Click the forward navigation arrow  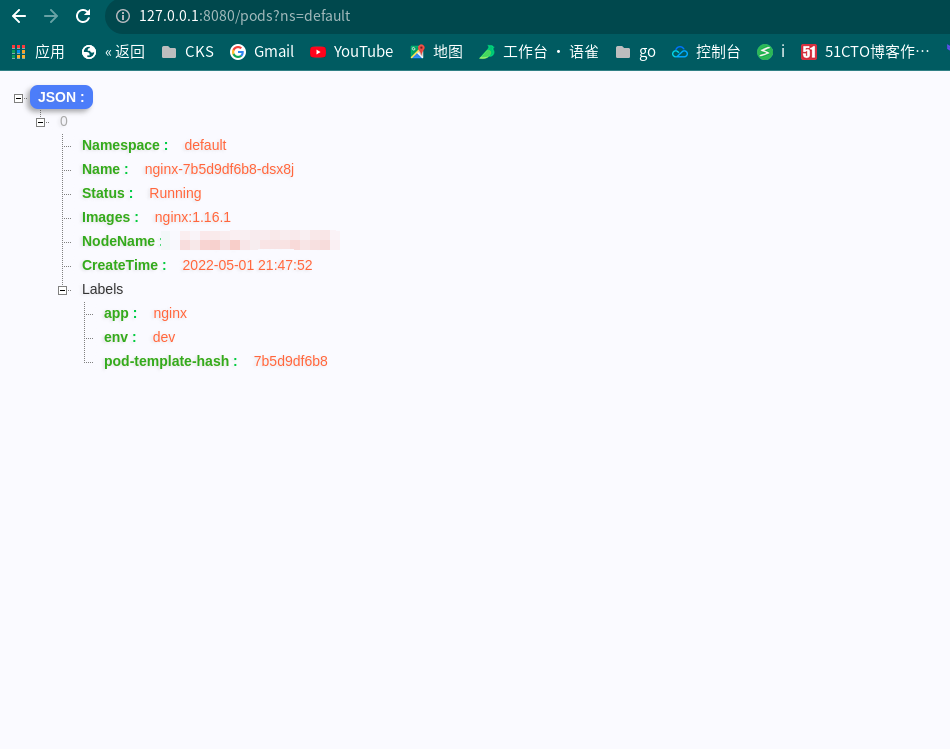(x=51, y=16)
